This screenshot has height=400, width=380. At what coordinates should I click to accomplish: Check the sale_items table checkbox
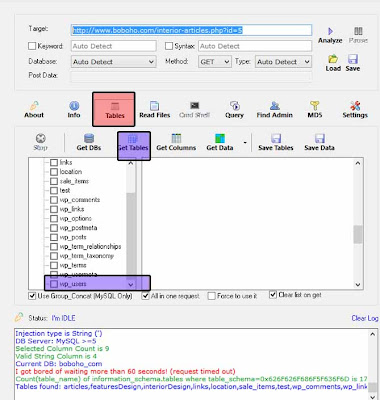pos(54,181)
